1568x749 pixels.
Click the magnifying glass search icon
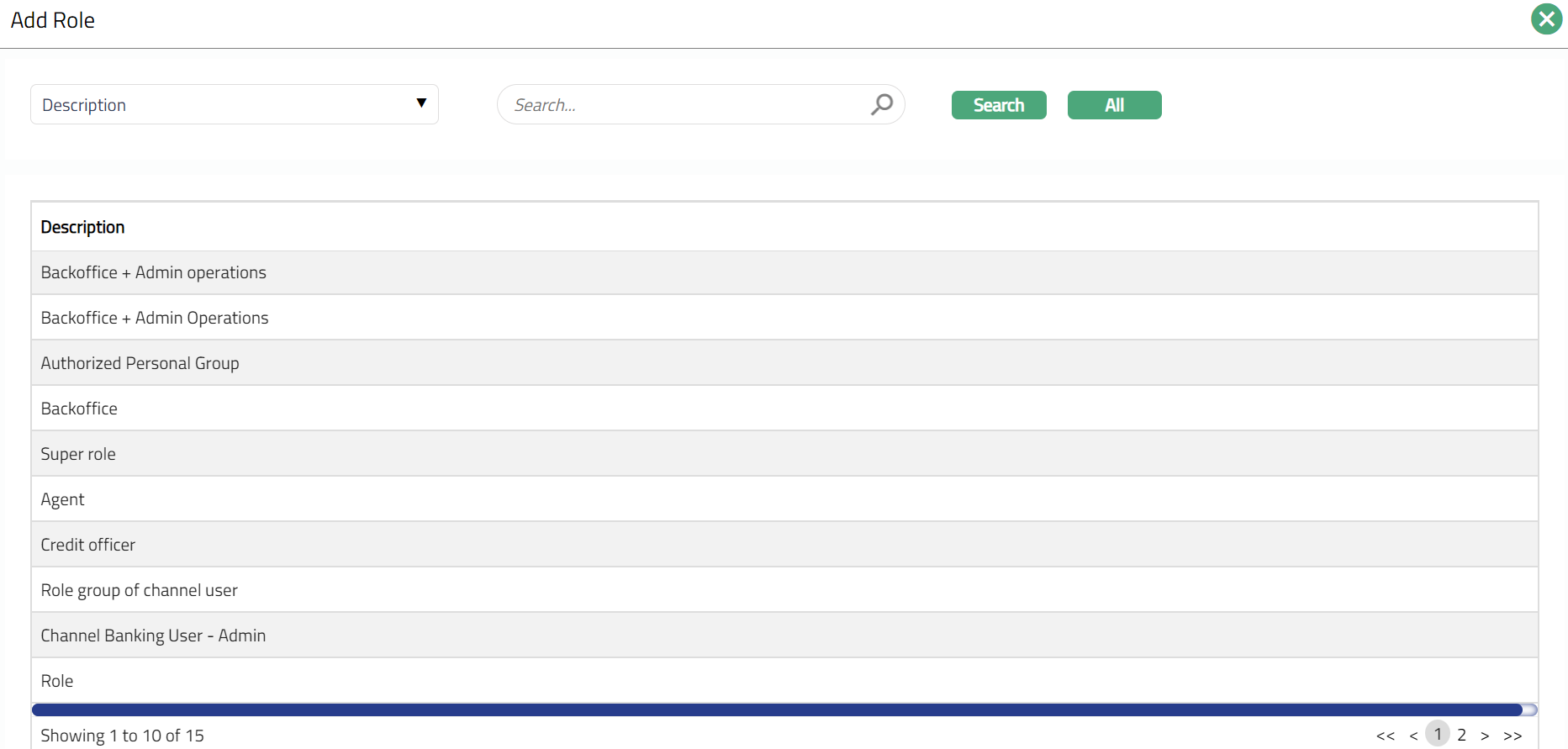tap(881, 104)
